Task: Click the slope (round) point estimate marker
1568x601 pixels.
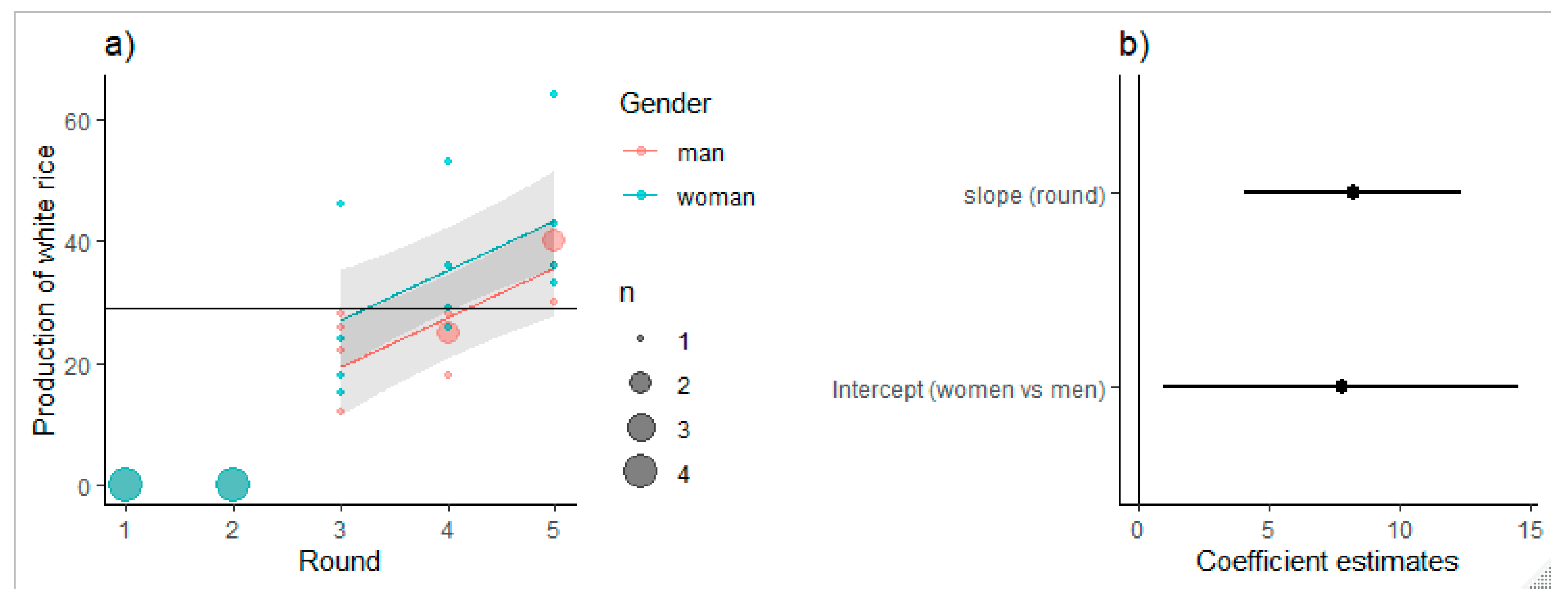Action: [1353, 192]
